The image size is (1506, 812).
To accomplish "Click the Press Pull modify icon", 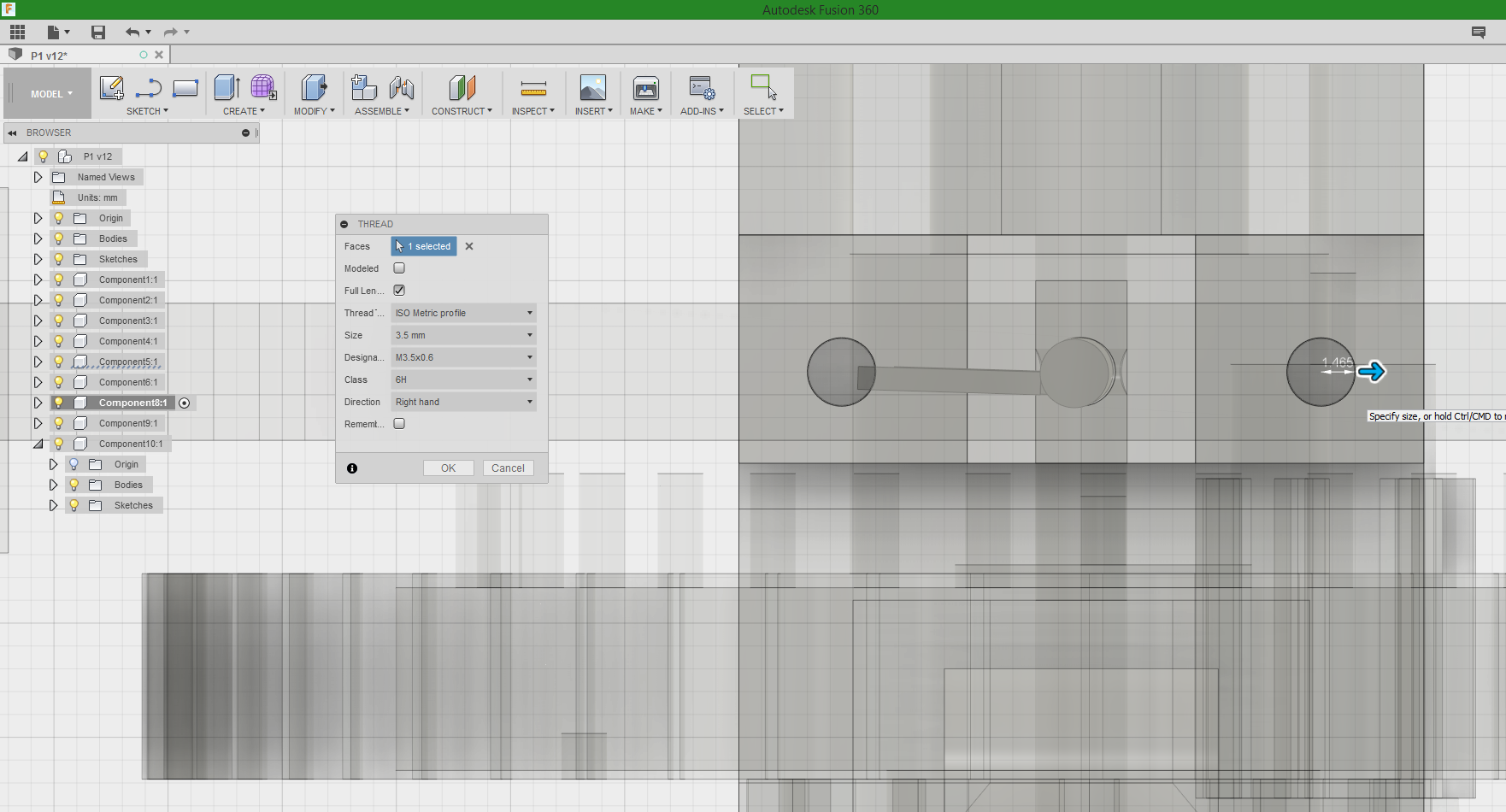I will (314, 87).
